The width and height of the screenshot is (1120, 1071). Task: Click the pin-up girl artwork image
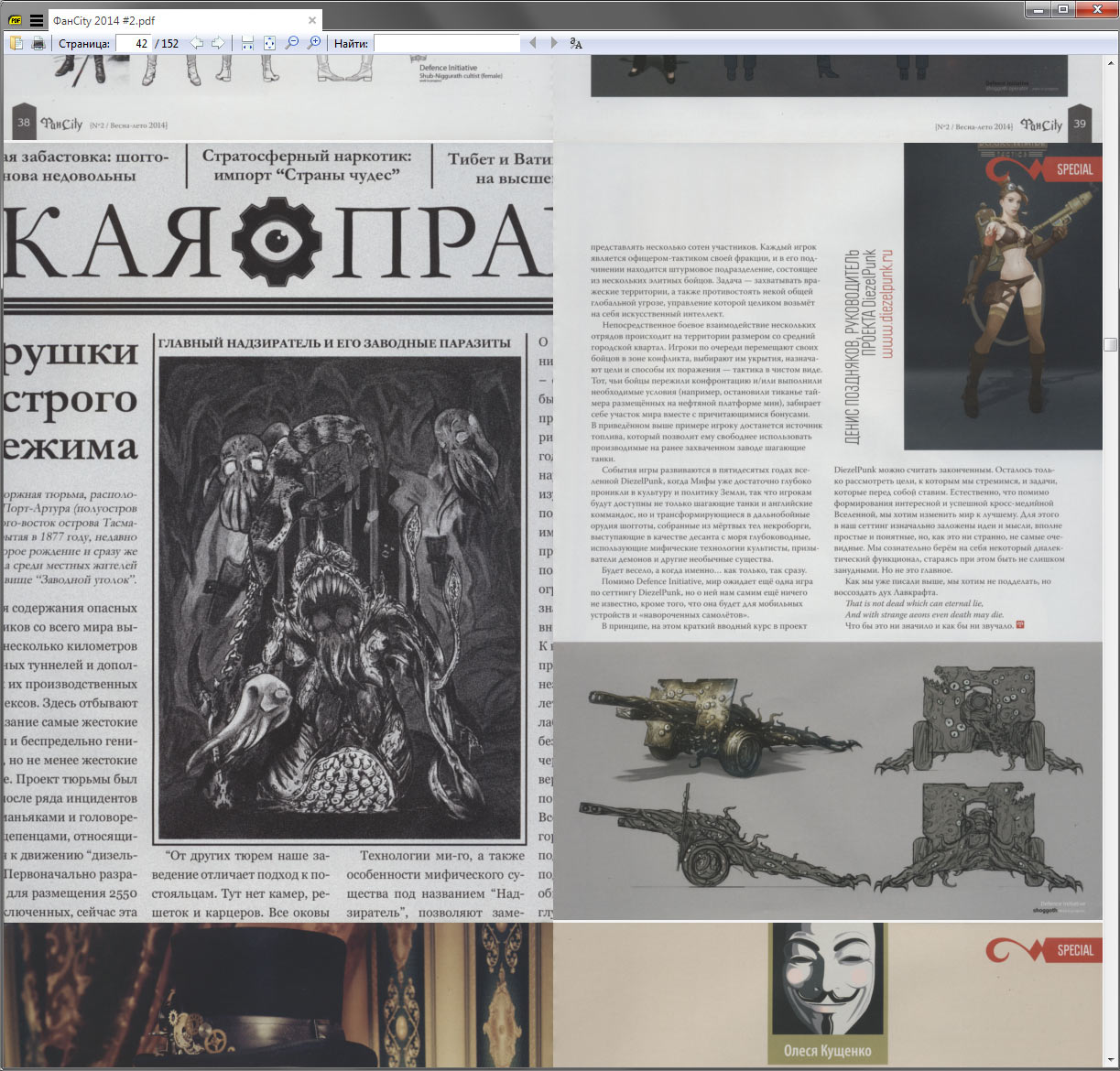1003,297
